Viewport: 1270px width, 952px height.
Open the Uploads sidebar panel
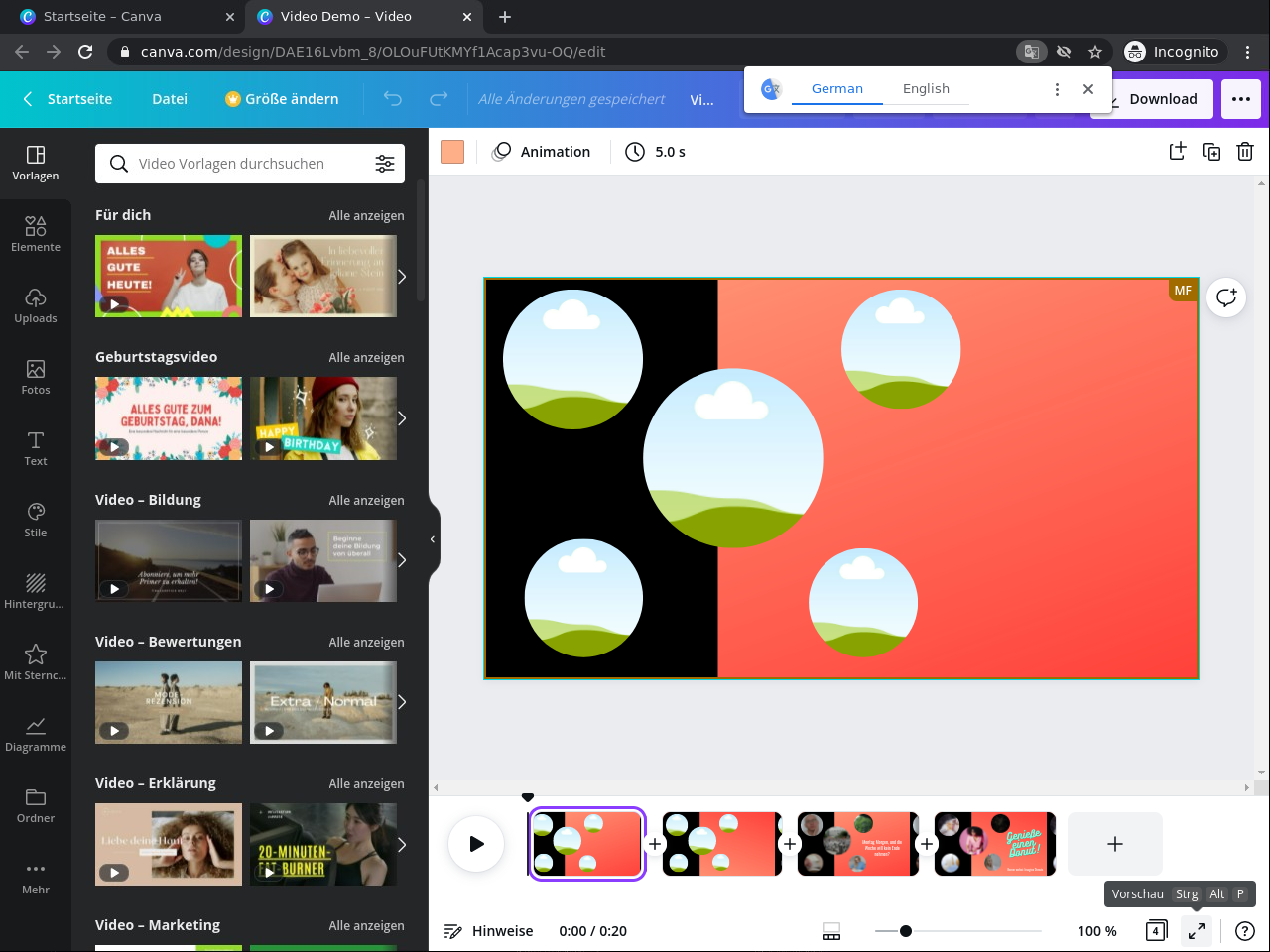36,306
